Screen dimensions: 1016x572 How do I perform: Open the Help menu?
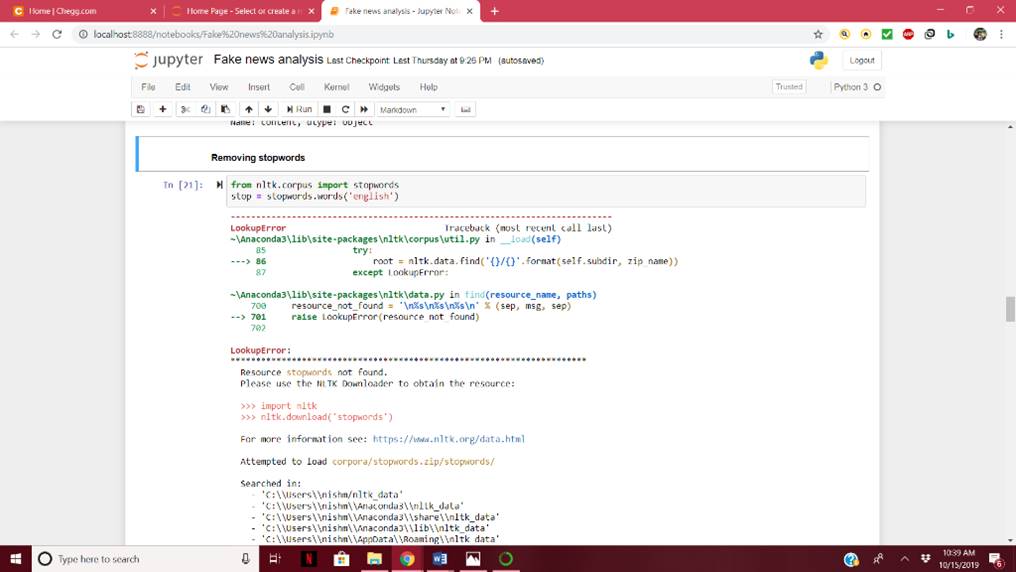pyautogui.click(x=428, y=87)
